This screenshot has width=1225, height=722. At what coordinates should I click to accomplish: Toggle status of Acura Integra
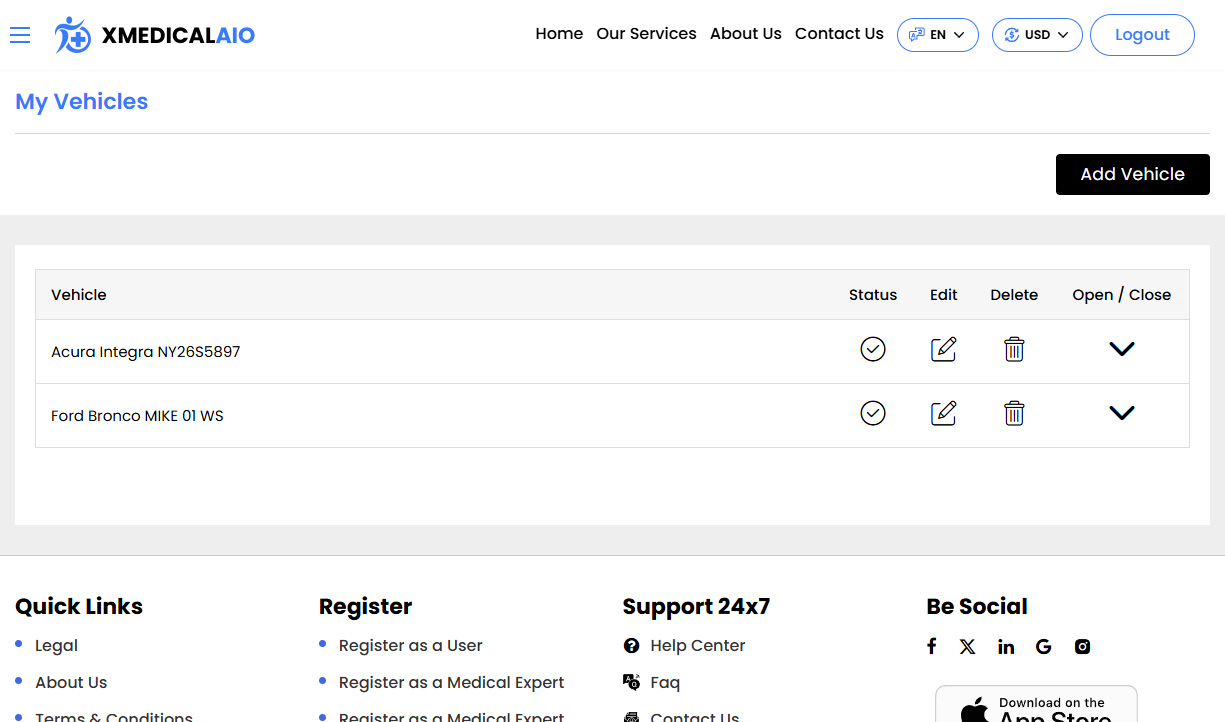(x=873, y=350)
